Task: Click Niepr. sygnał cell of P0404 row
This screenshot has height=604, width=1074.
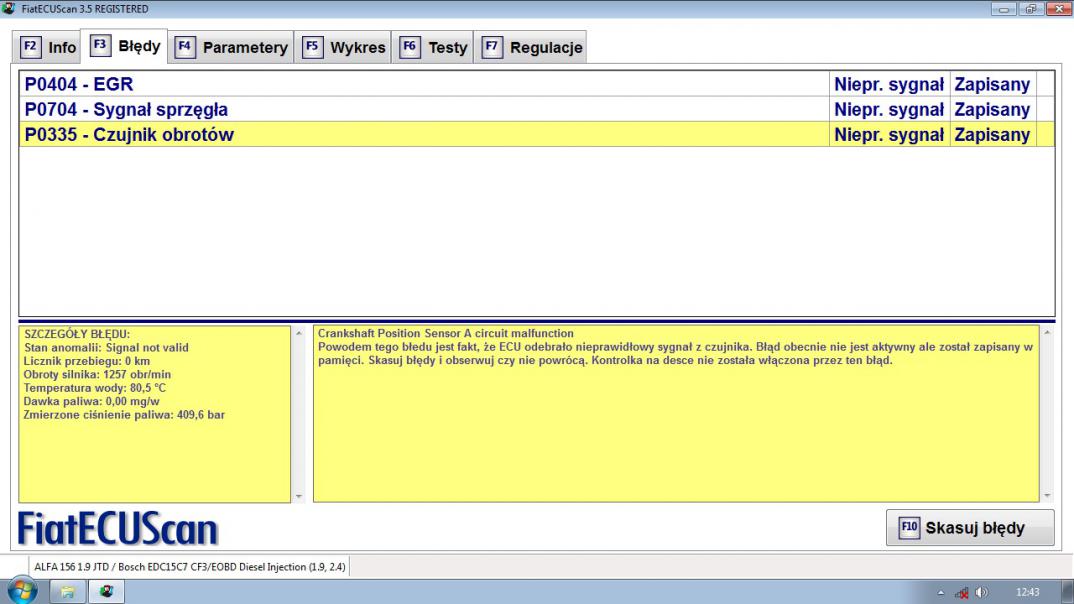Action: tap(889, 84)
